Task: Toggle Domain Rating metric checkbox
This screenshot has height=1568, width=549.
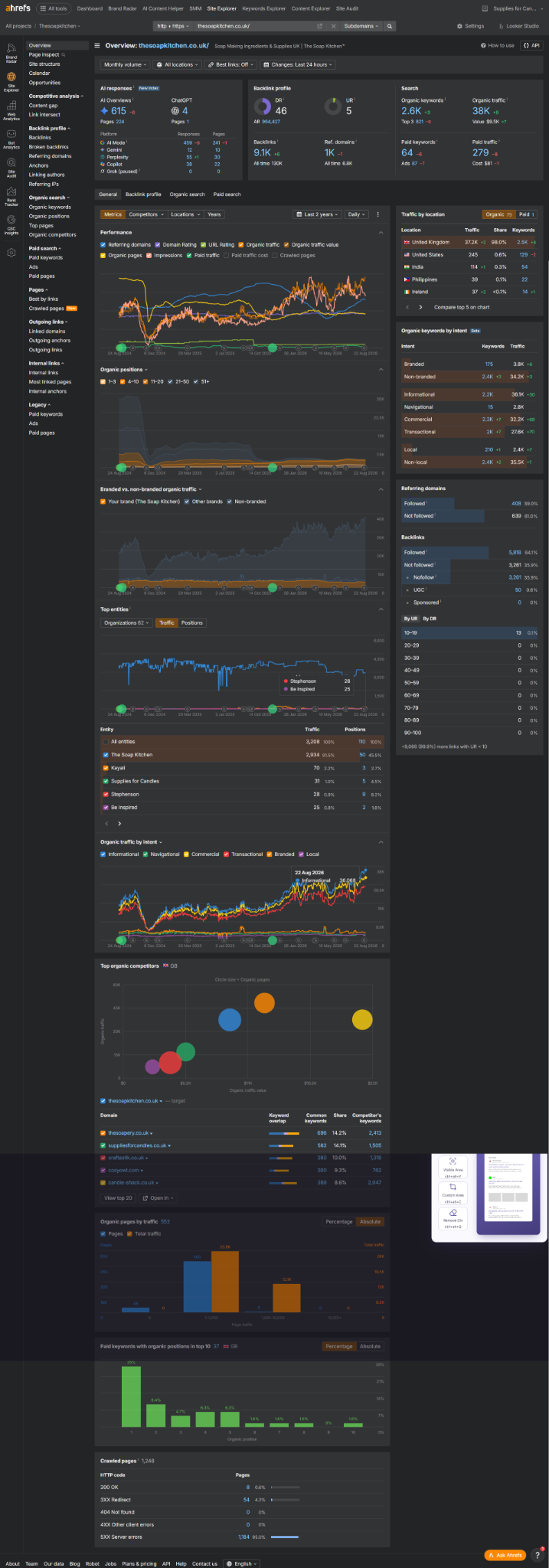Action: click(156, 245)
